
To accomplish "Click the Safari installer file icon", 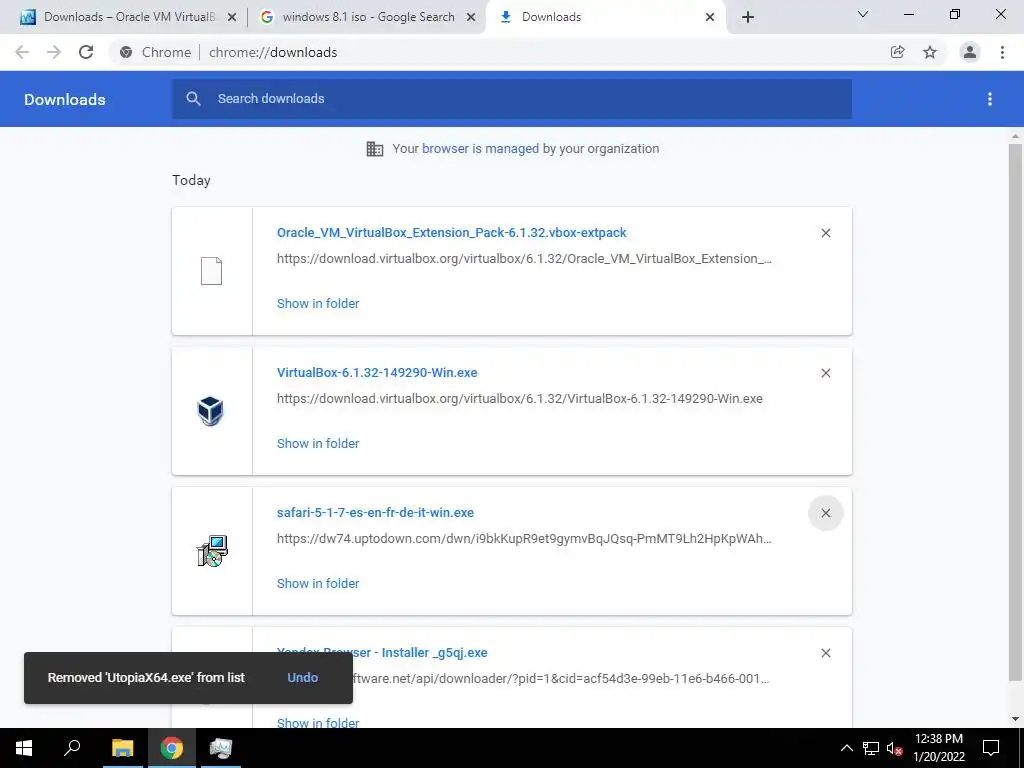I will click(x=212, y=551).
